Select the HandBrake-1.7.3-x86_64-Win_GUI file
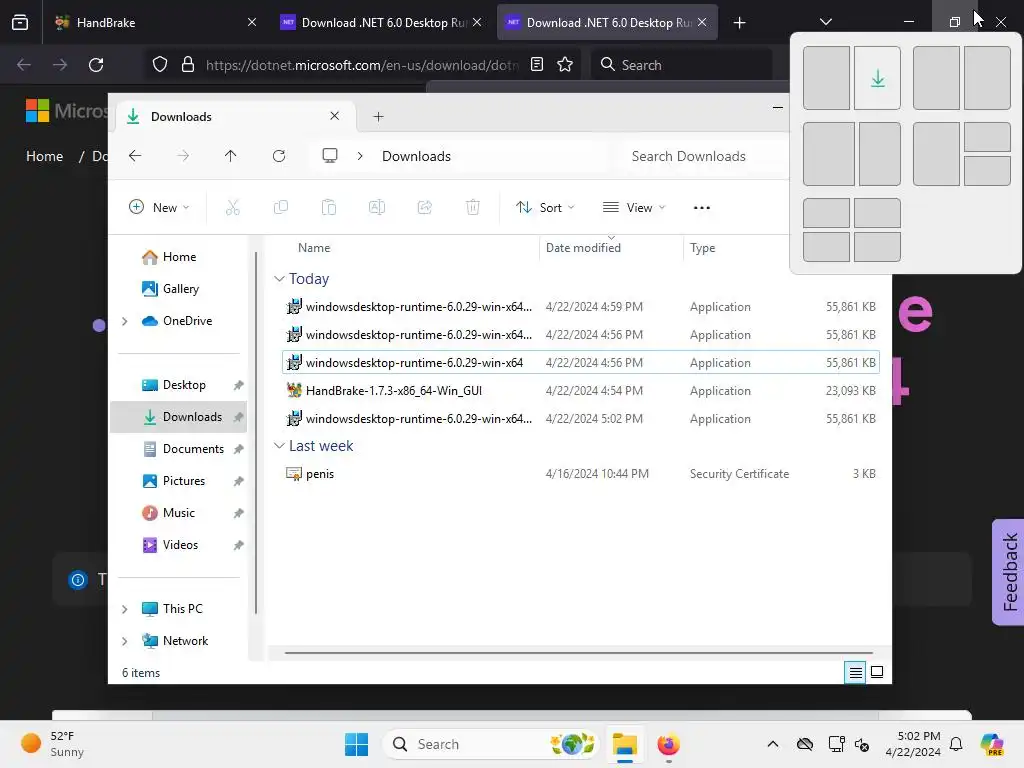This screenshot has width=1024, height=768. (x=581, y=391)
